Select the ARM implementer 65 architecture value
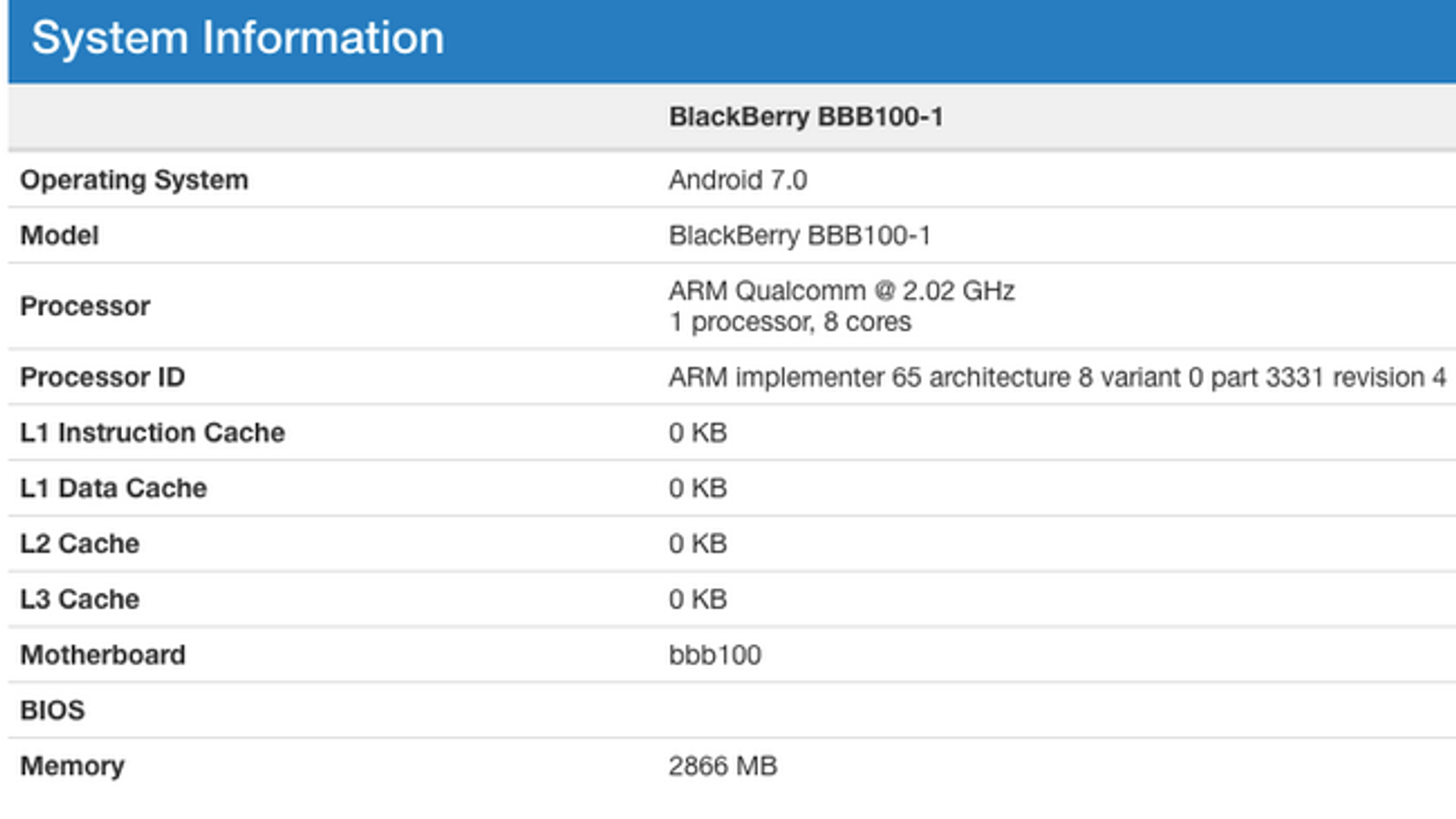 tap(1057, 378)
